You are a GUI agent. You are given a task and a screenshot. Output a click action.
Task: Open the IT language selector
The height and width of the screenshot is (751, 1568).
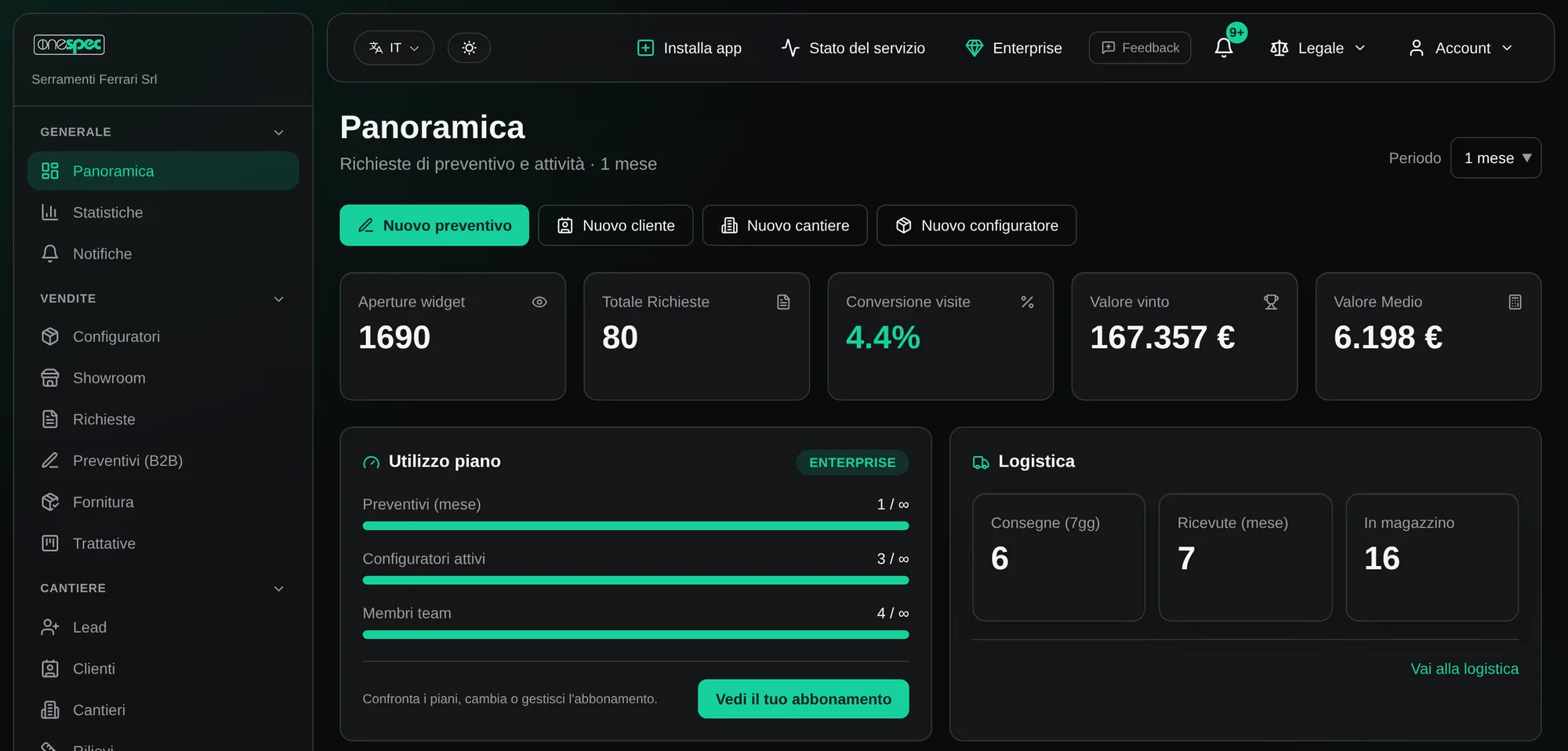(x=394, y=48)
